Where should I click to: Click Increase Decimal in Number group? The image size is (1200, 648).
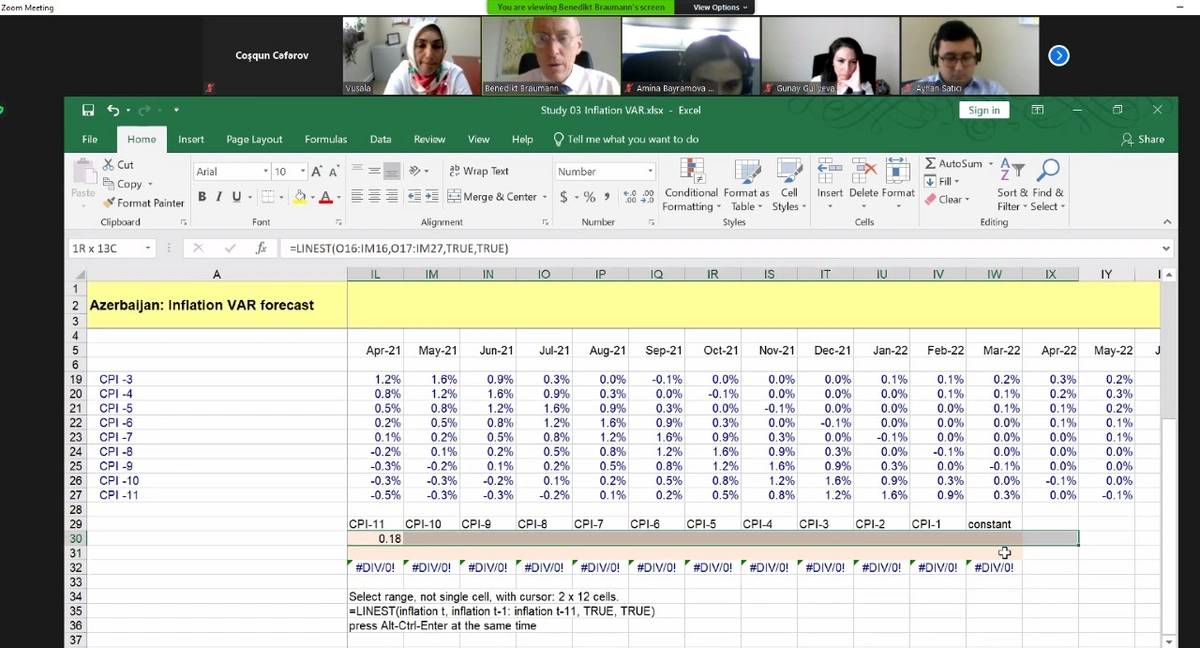(x=629, y=197)
